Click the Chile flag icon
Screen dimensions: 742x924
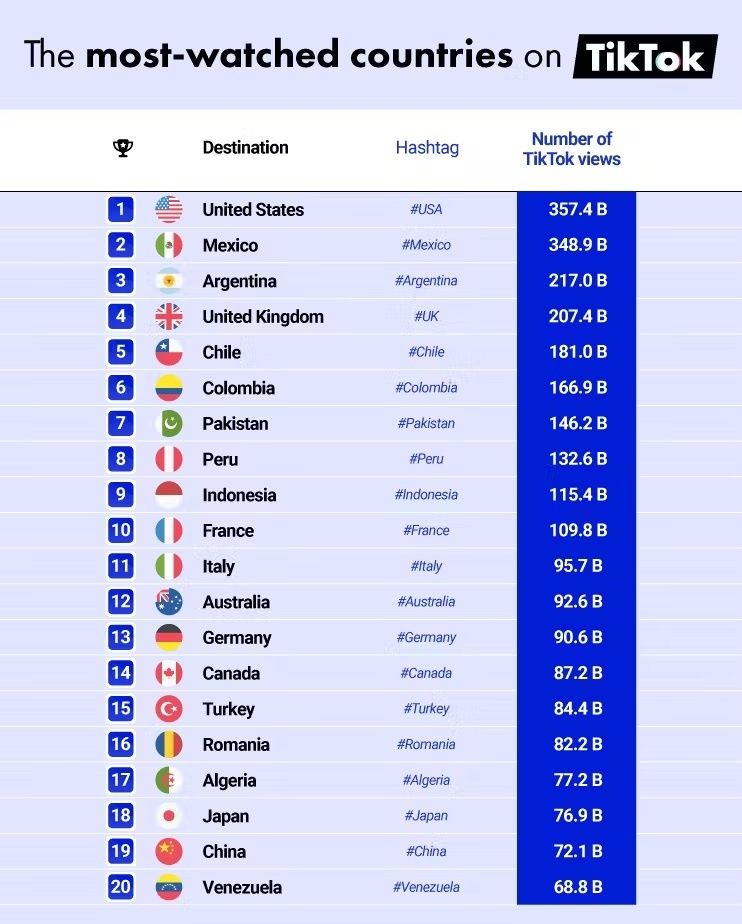(169, 352)
